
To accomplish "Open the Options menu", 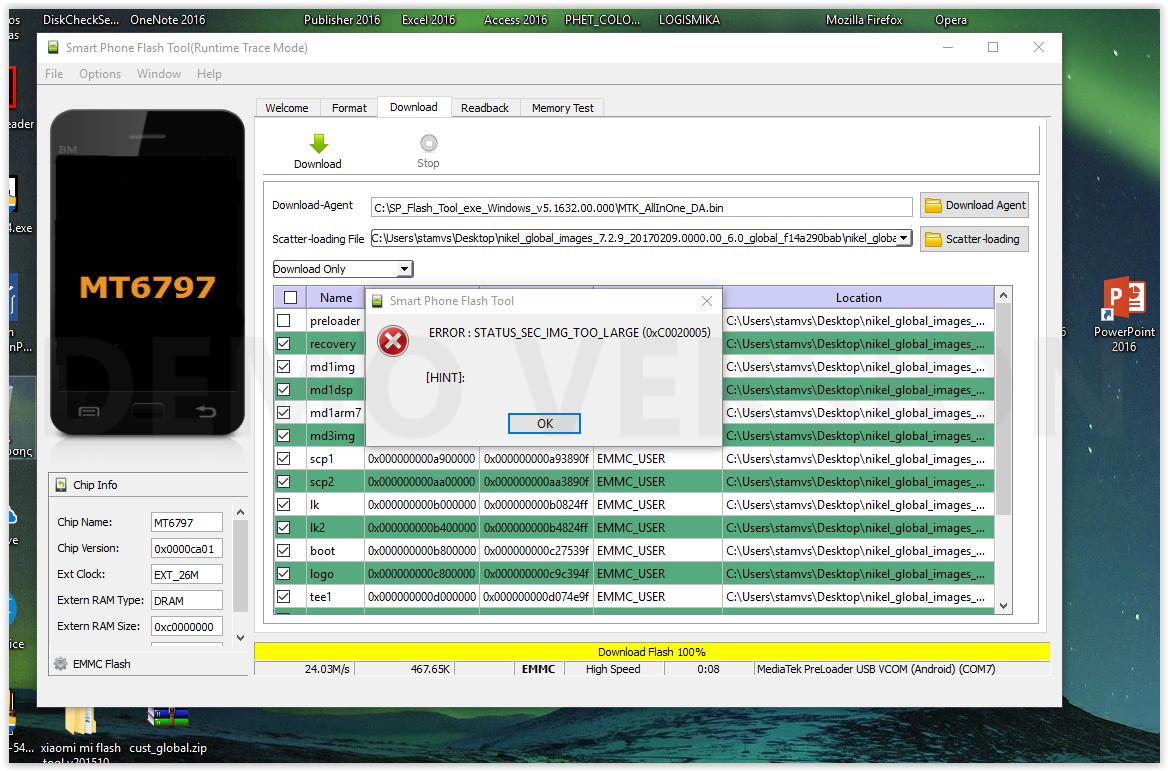I will click(x=100, y=74).
